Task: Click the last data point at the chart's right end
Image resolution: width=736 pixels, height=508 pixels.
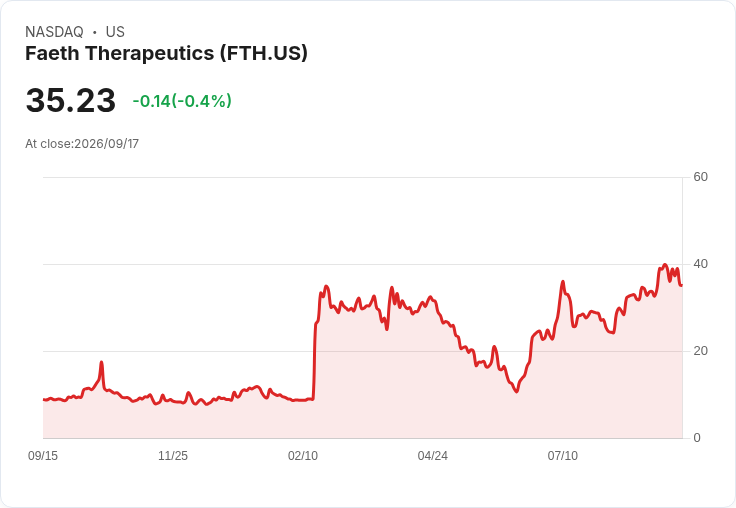Action: (682, 285)
